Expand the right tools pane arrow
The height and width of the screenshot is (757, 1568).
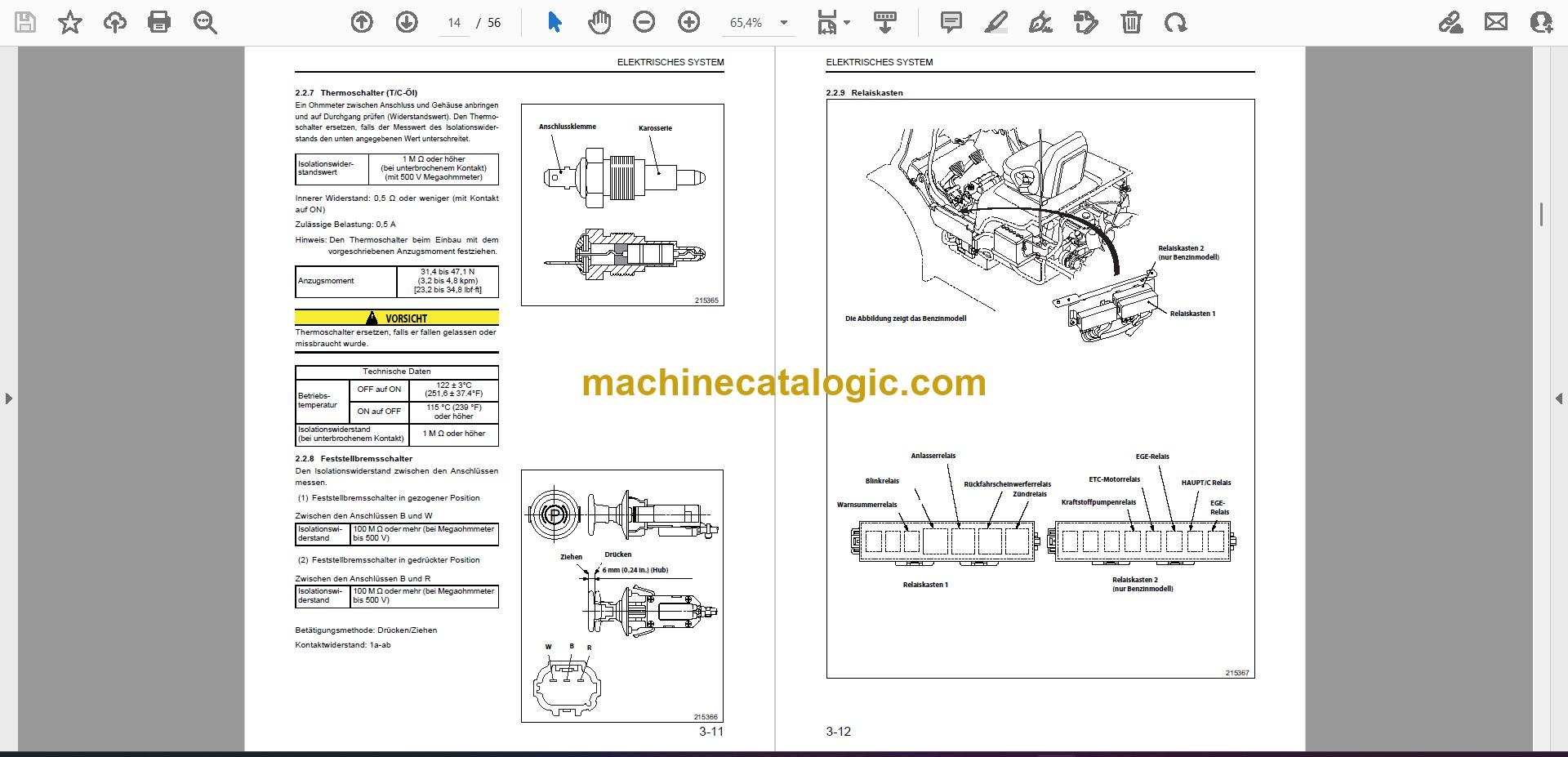coord(1558,399)
